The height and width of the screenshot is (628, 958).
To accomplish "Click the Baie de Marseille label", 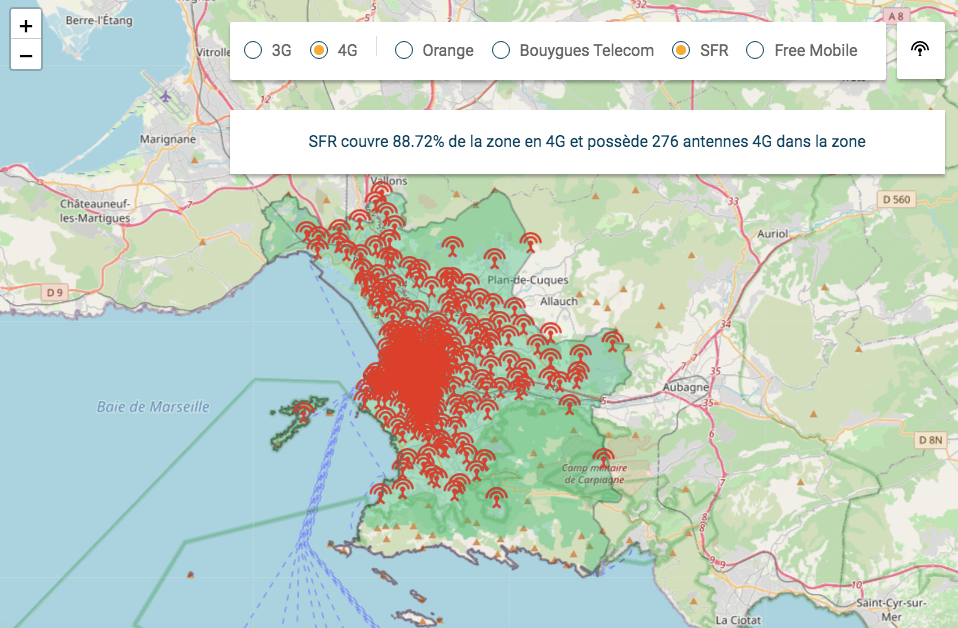I will click(153, 407).
